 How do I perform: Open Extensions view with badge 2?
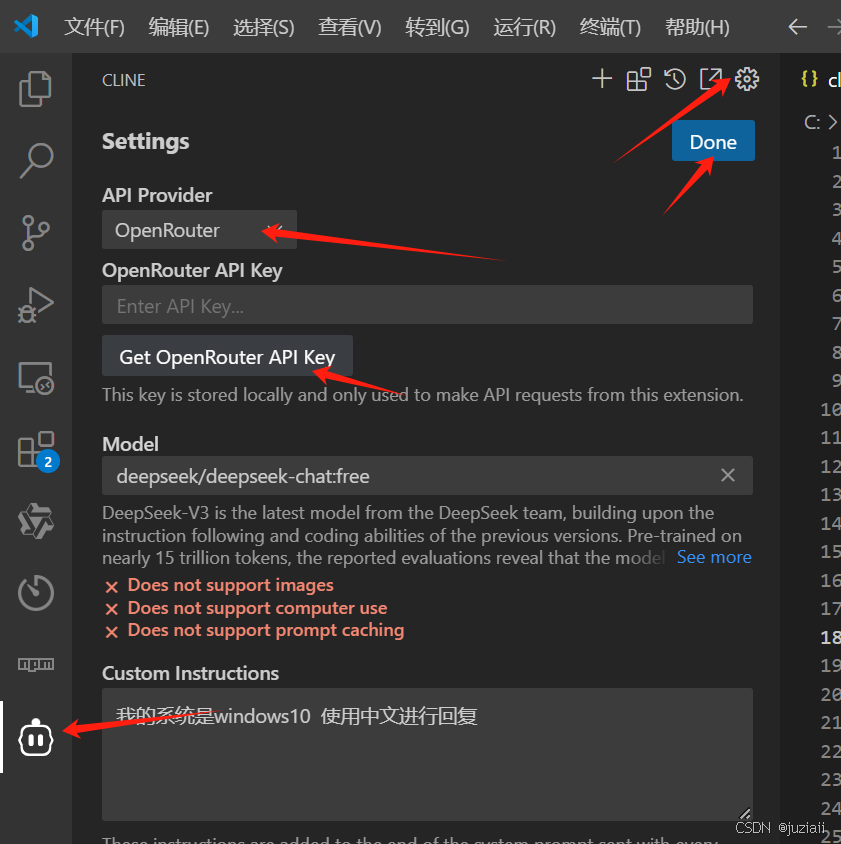click(x=38, y=451)
